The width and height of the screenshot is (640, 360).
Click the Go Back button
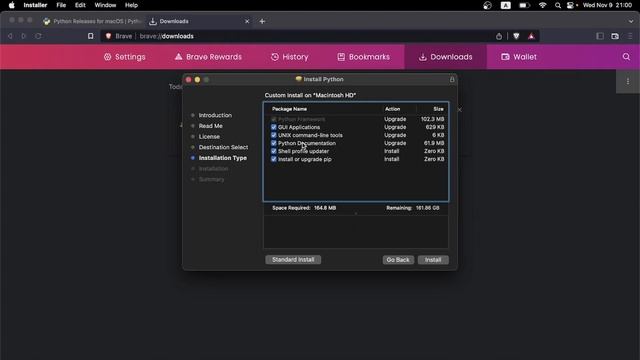[x=398, y=260]
